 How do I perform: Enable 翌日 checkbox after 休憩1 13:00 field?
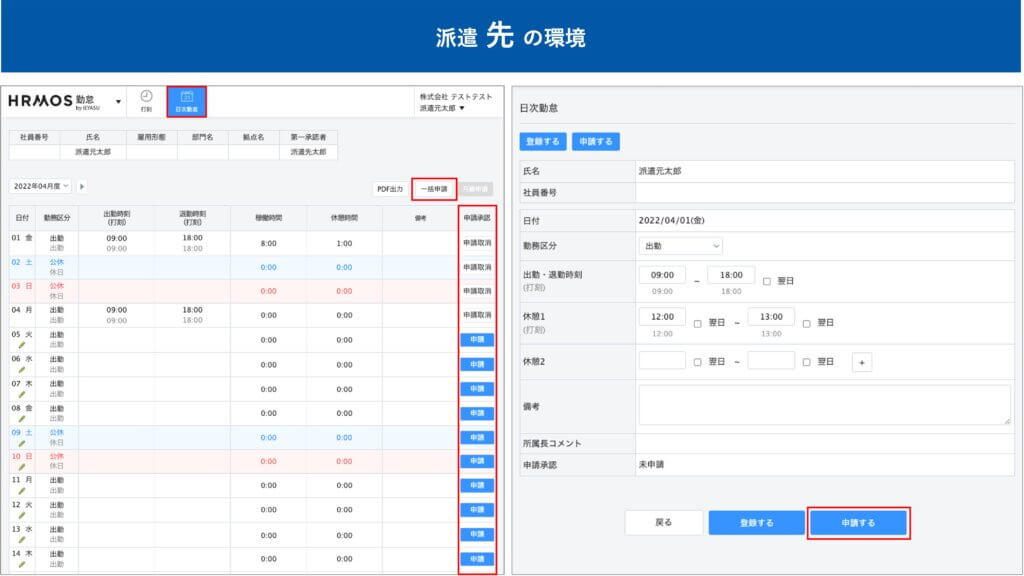click(806, 323)
